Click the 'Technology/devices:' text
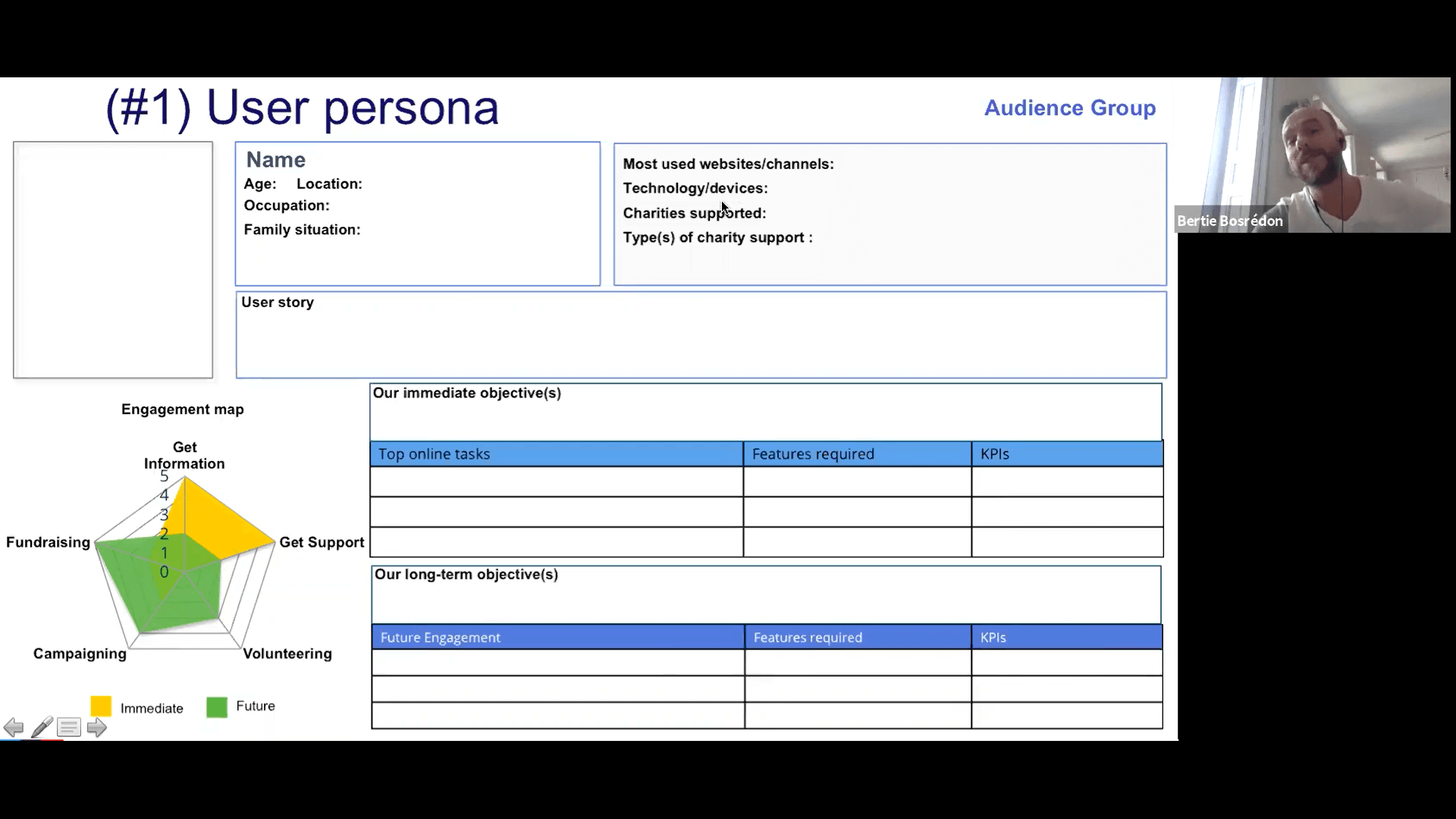 pos(695,188)
